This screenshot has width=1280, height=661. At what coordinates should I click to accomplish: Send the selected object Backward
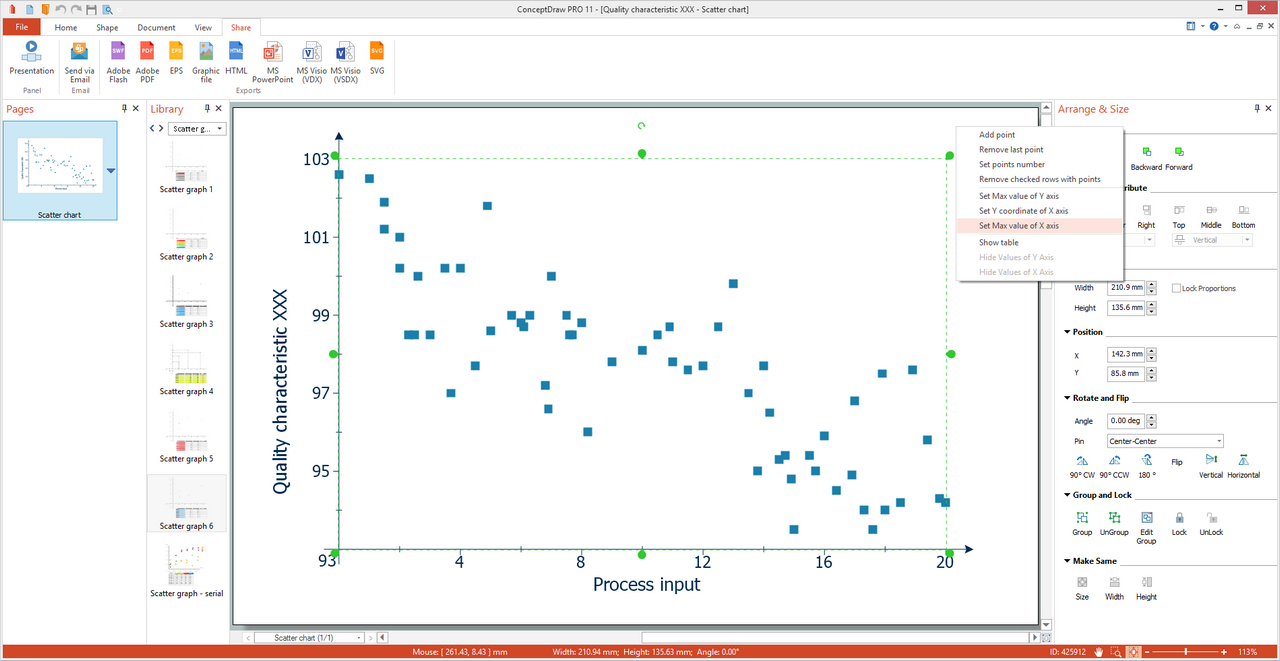click(1146, 158)
